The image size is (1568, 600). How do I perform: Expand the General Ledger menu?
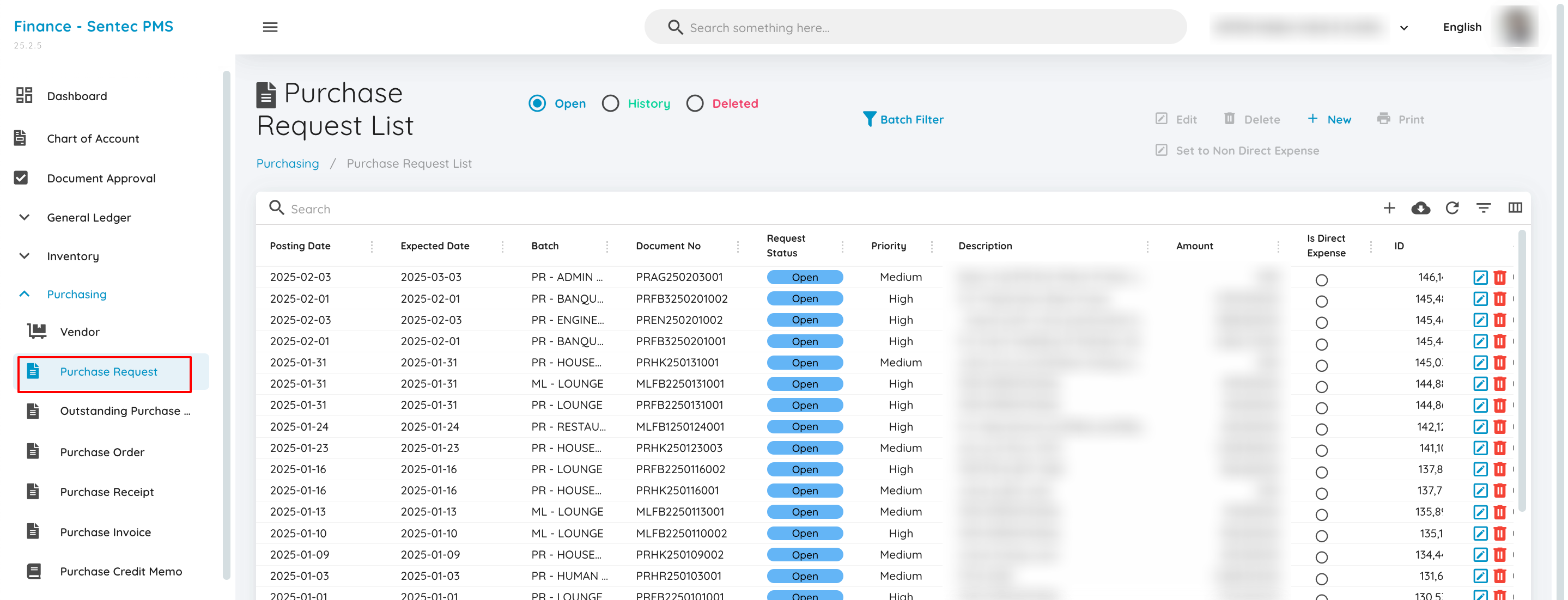89,217
